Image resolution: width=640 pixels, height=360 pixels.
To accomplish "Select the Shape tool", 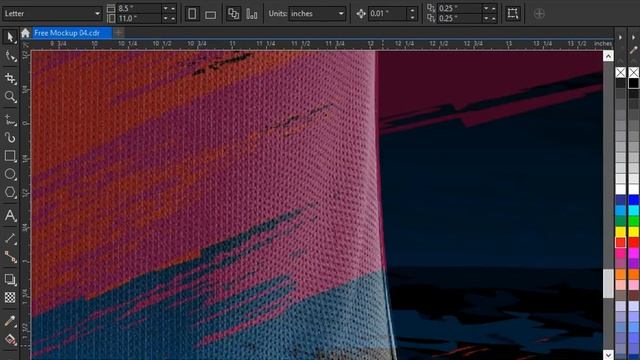I will point(10,57).
